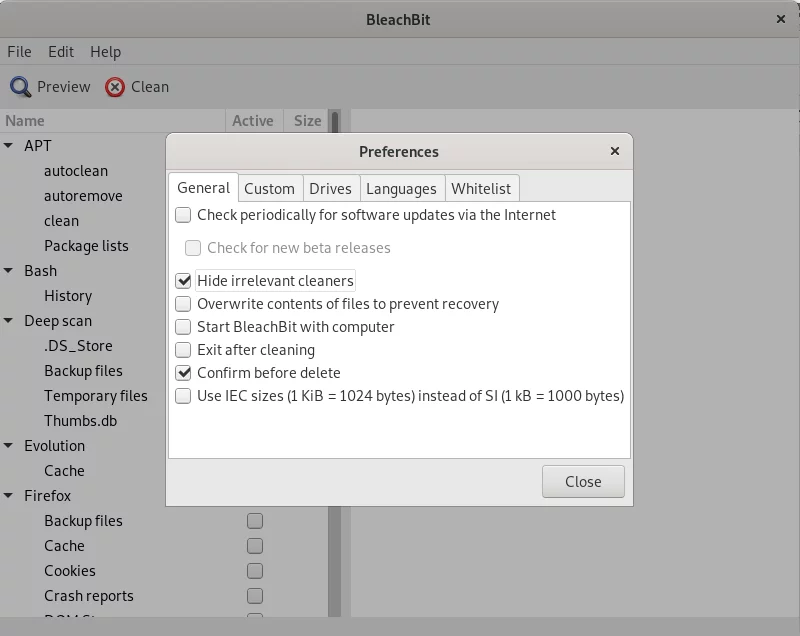Toggle Check for new beta releases
The image size is (800, 636).
pos(193,248)
